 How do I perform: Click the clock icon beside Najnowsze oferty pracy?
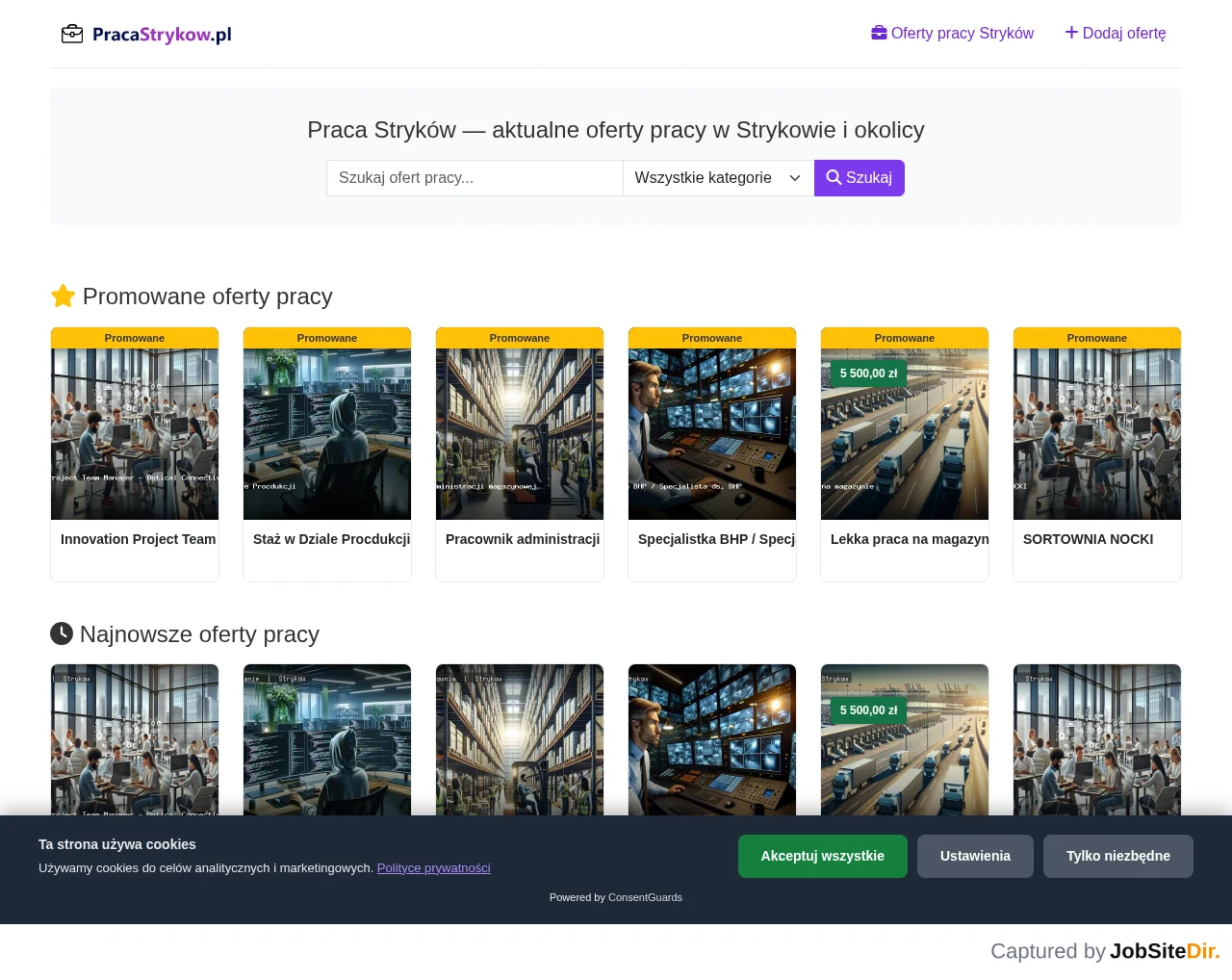point(62,633)
